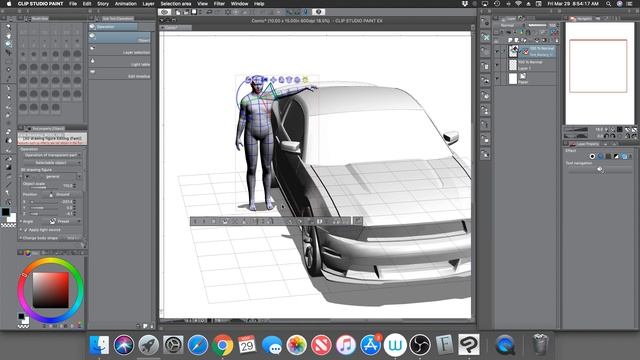Choose the Light table sub tool
640x360 pixels.
(120, 62)
